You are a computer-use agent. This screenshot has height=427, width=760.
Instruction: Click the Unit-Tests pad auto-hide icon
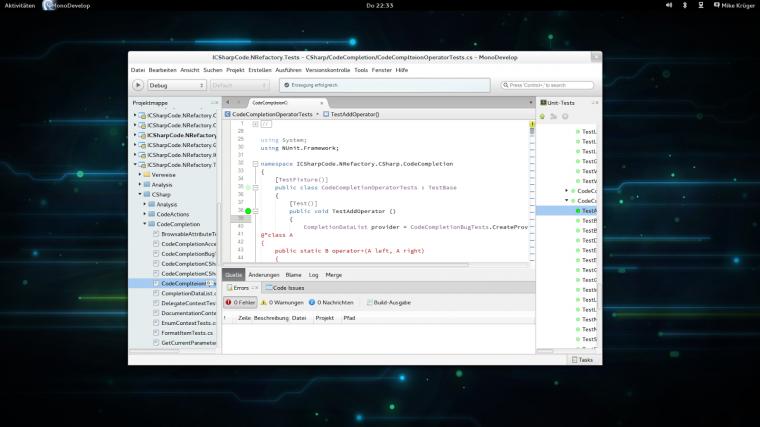pos(595,103)
